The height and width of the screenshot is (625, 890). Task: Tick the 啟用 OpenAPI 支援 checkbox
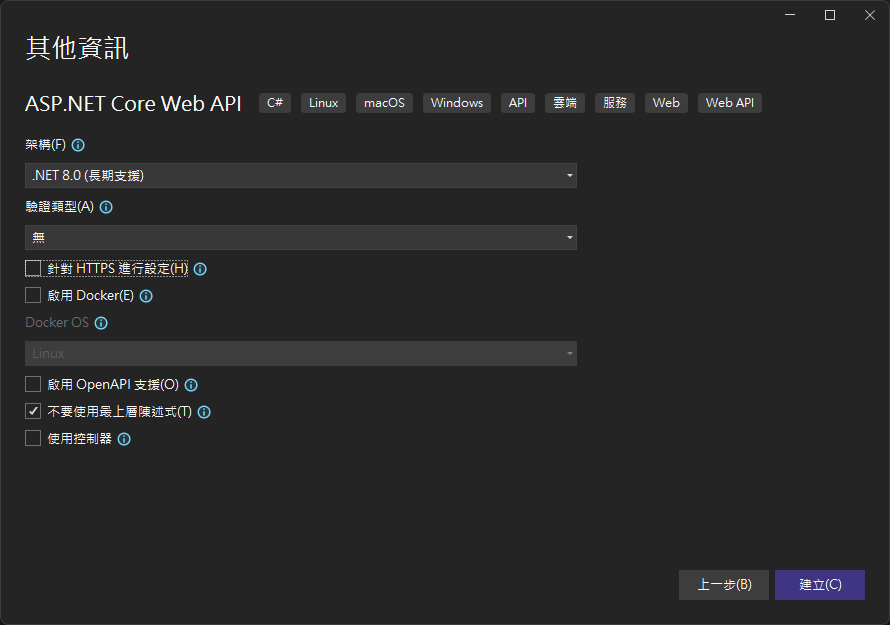(x=33, y=384)
